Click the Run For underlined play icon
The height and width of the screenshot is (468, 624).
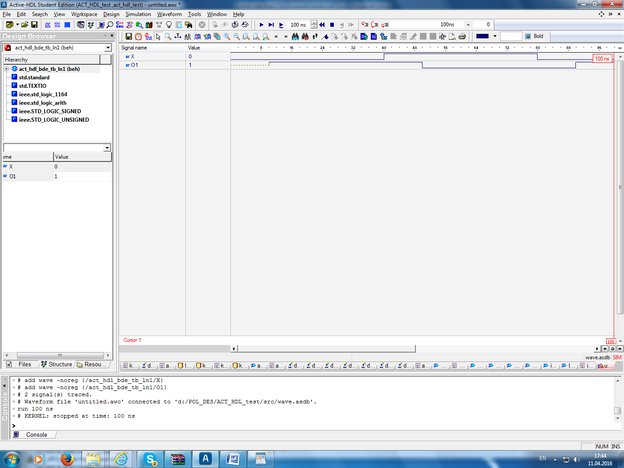coord(281,25)
